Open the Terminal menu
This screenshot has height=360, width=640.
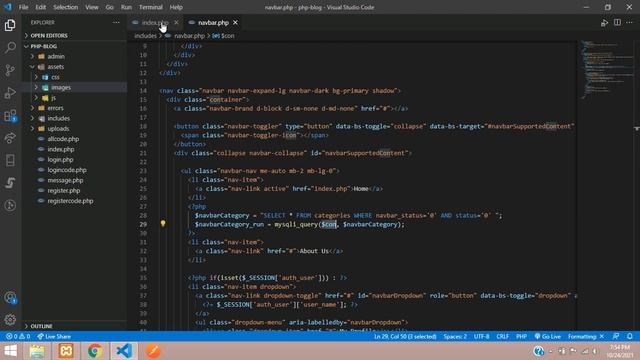[x=150, y=7]
